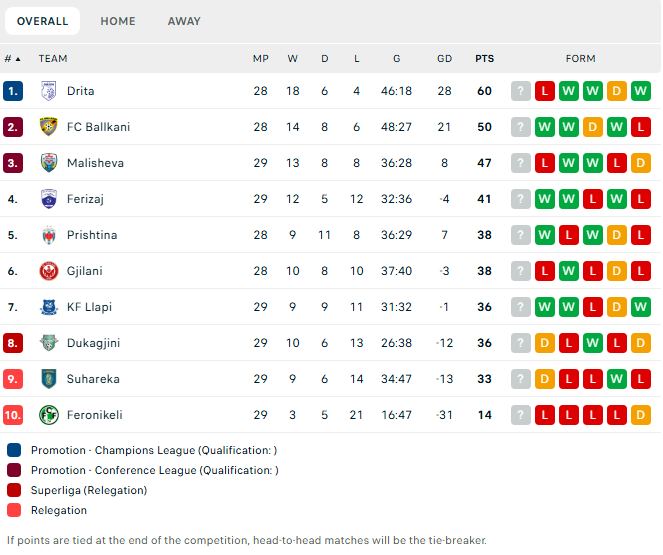Click the Champions League blue legend swatch

(14, 450)
